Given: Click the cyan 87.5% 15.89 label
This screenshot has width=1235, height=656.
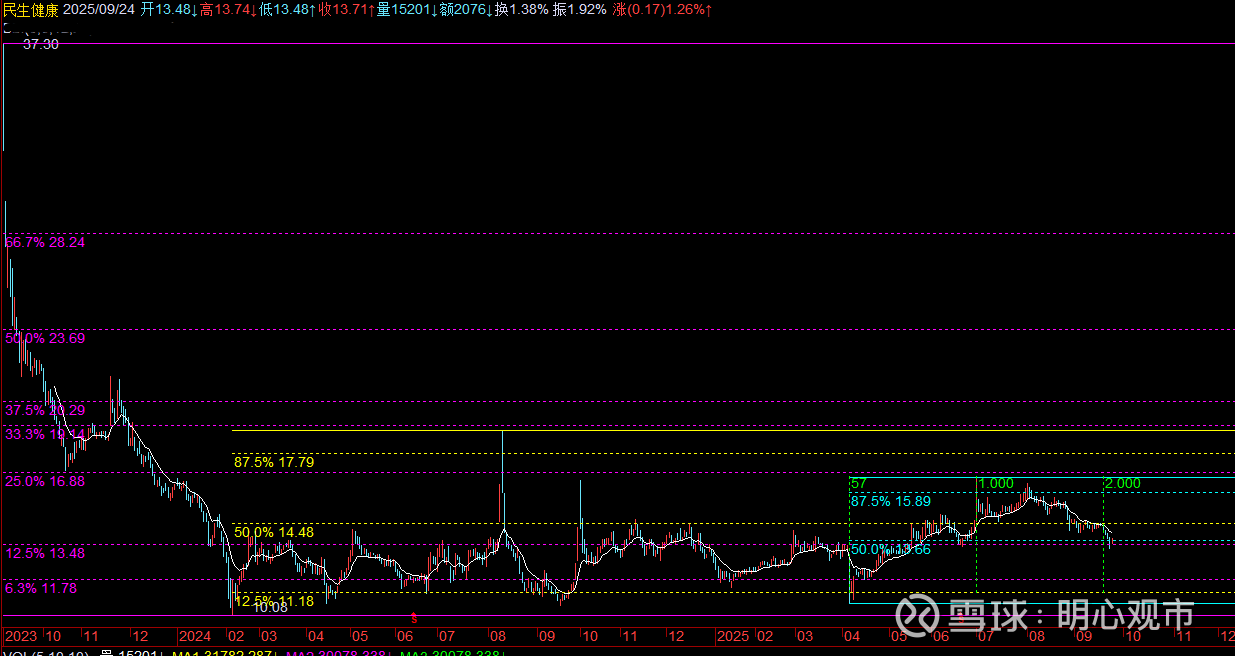Looking at the screenshot, I should (x=891, y=500).
